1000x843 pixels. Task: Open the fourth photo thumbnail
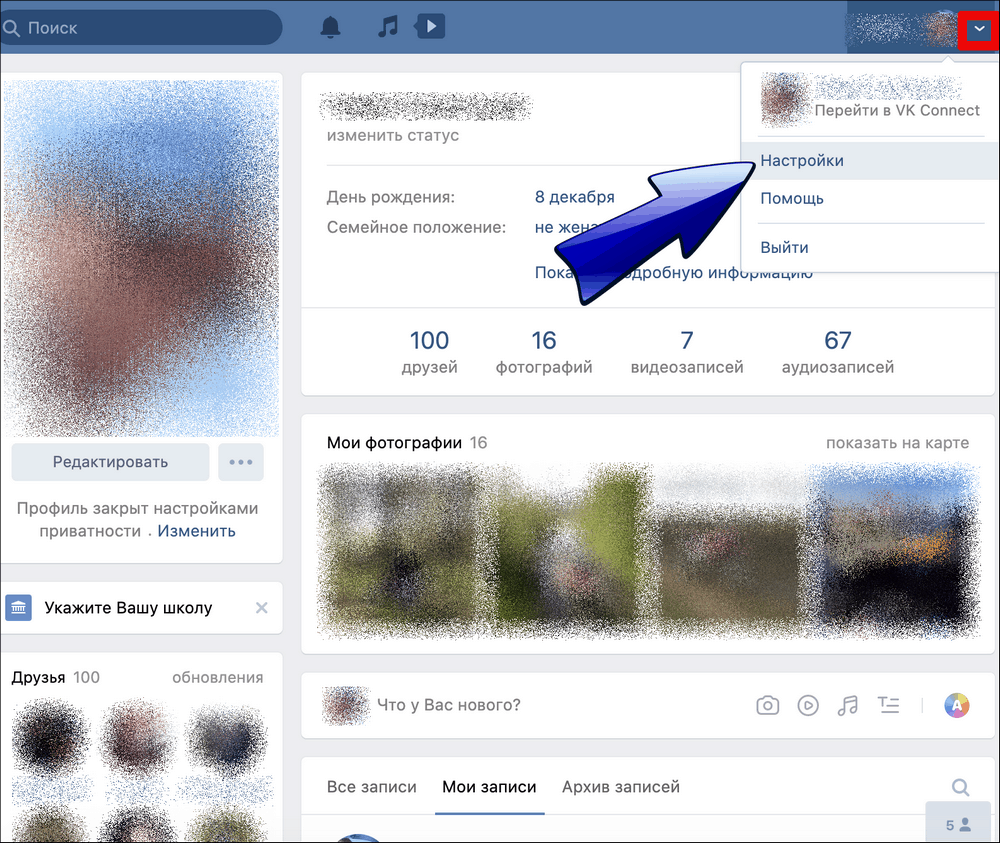pyautogui.click(x=895, y=552)
